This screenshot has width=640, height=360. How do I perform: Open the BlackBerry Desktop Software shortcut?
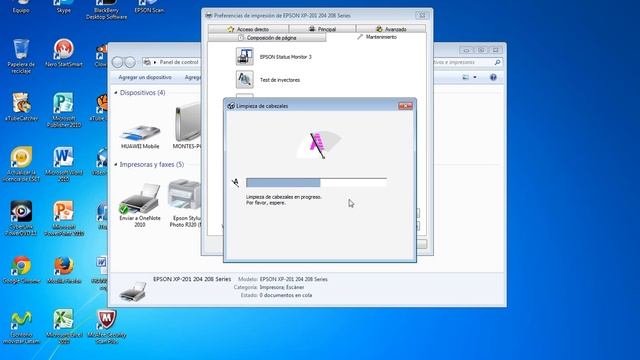click(x=107, y=10)
